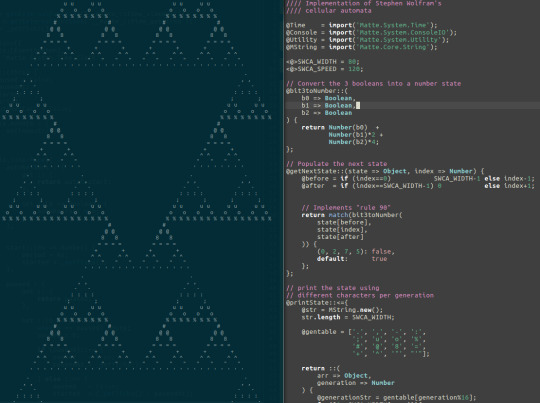The image size is (540, 403).
Task: Click the "return ::(" line near the bottom
Action: (x=321, y=368)
